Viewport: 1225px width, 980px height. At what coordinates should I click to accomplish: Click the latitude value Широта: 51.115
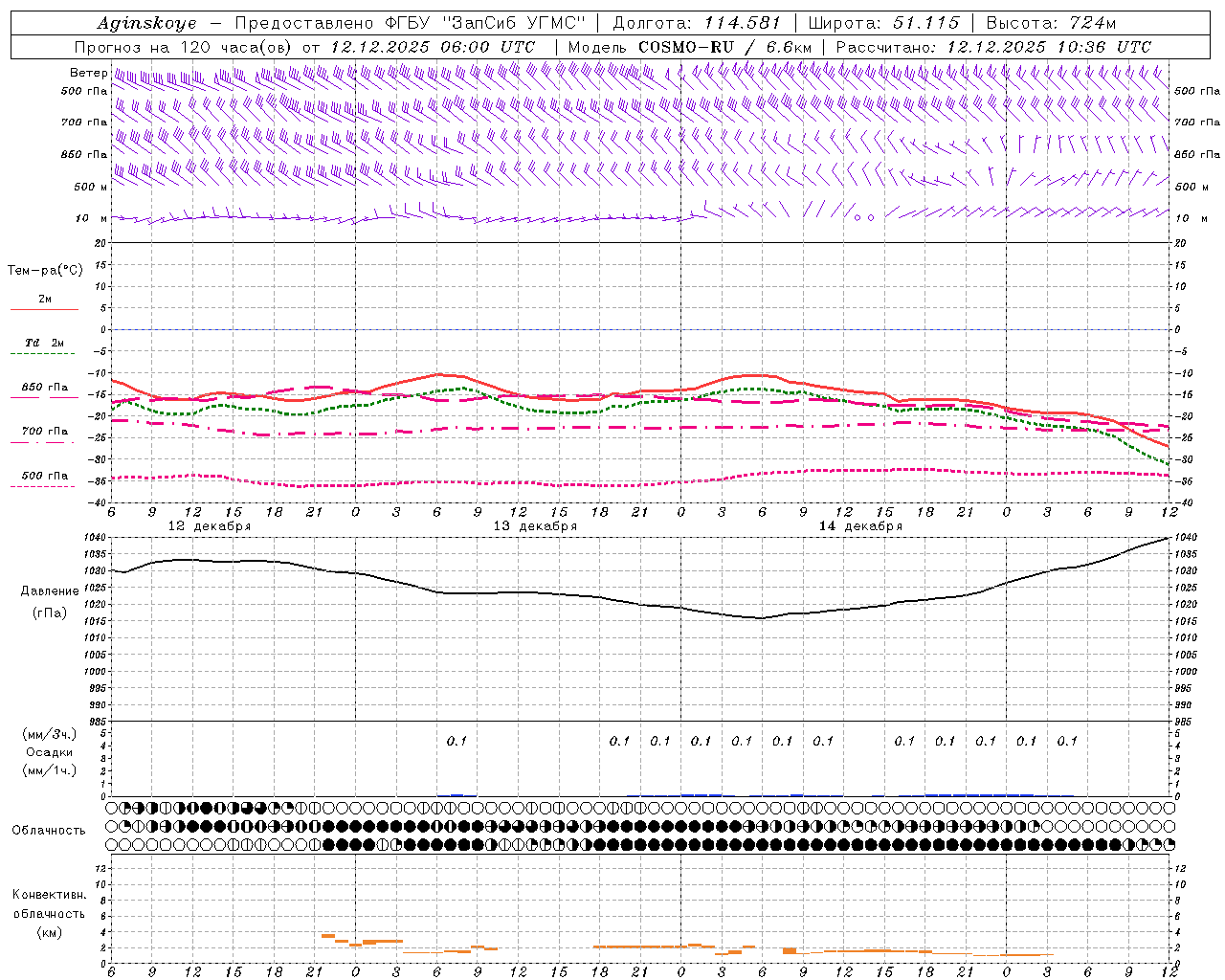(883, 23)
